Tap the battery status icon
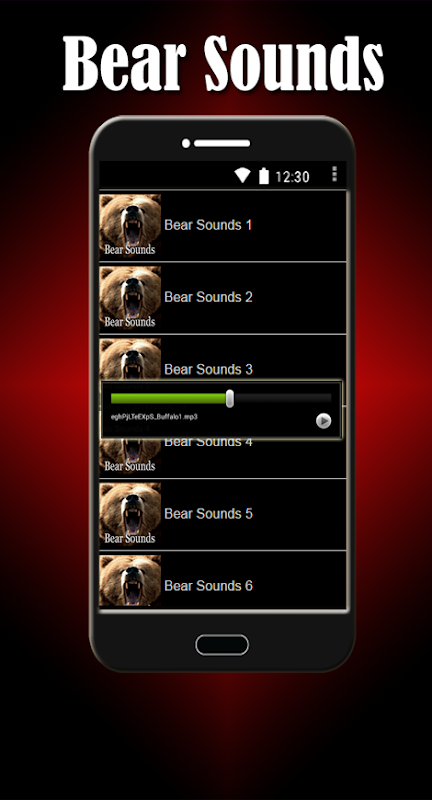 click(264, 176)
